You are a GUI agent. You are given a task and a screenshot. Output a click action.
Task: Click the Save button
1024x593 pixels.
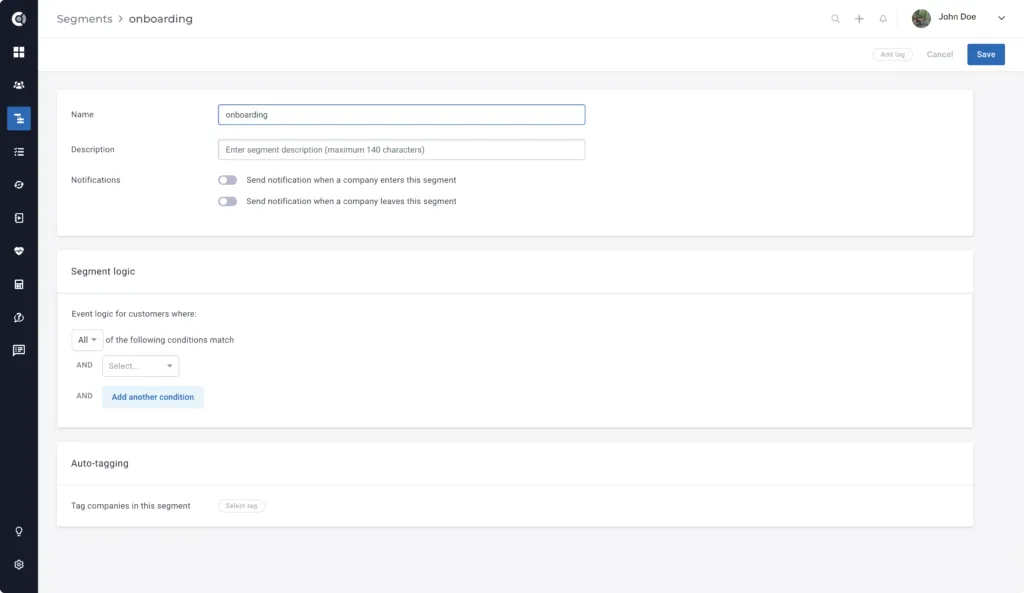[x=986, y=55]
